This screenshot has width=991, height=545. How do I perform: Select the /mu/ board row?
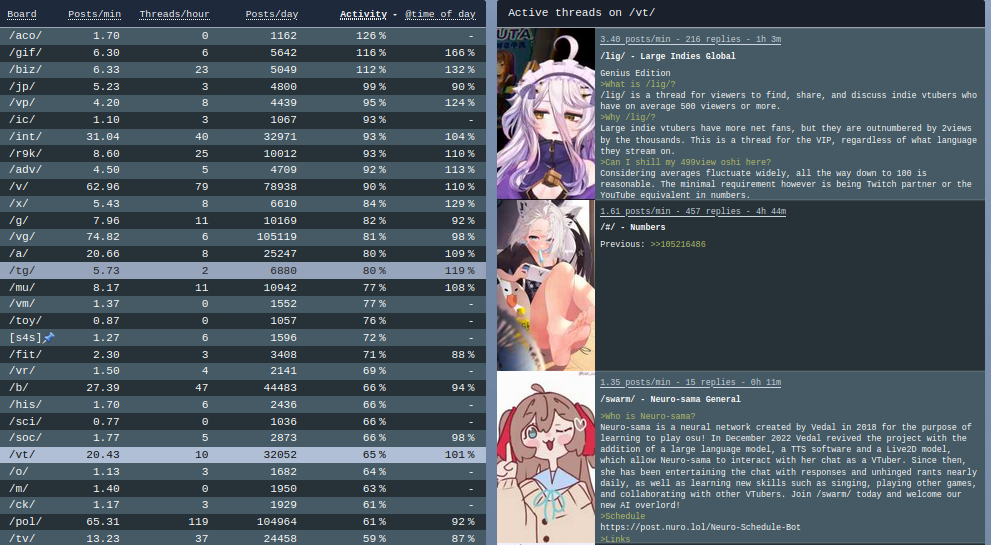pos(243,288)
